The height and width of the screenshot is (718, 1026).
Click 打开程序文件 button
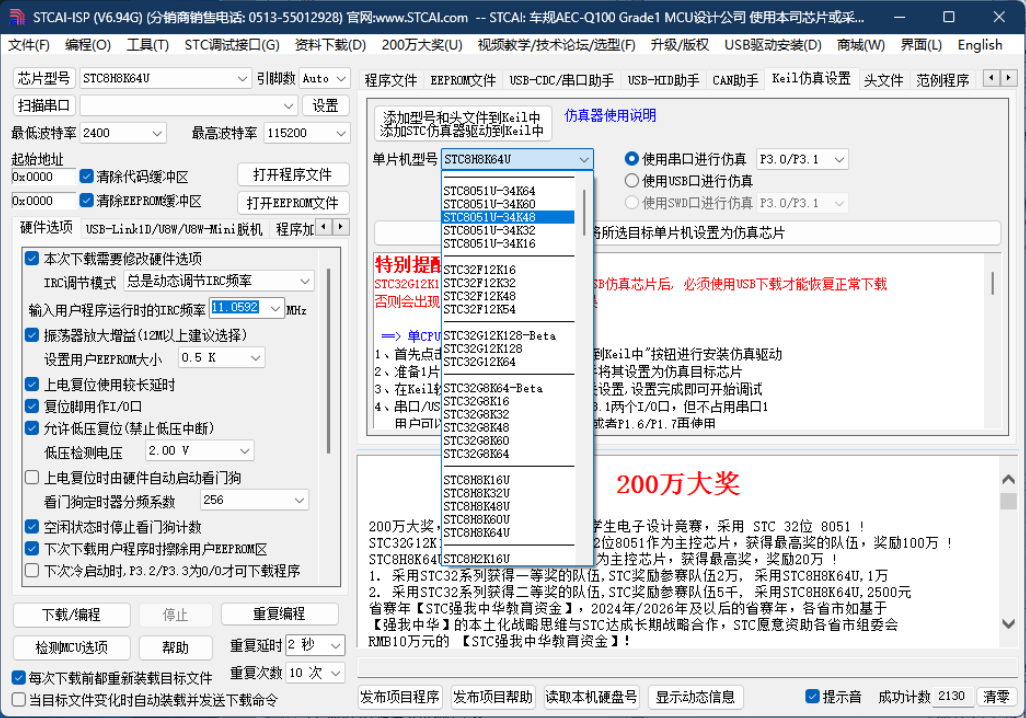(292, 175)
